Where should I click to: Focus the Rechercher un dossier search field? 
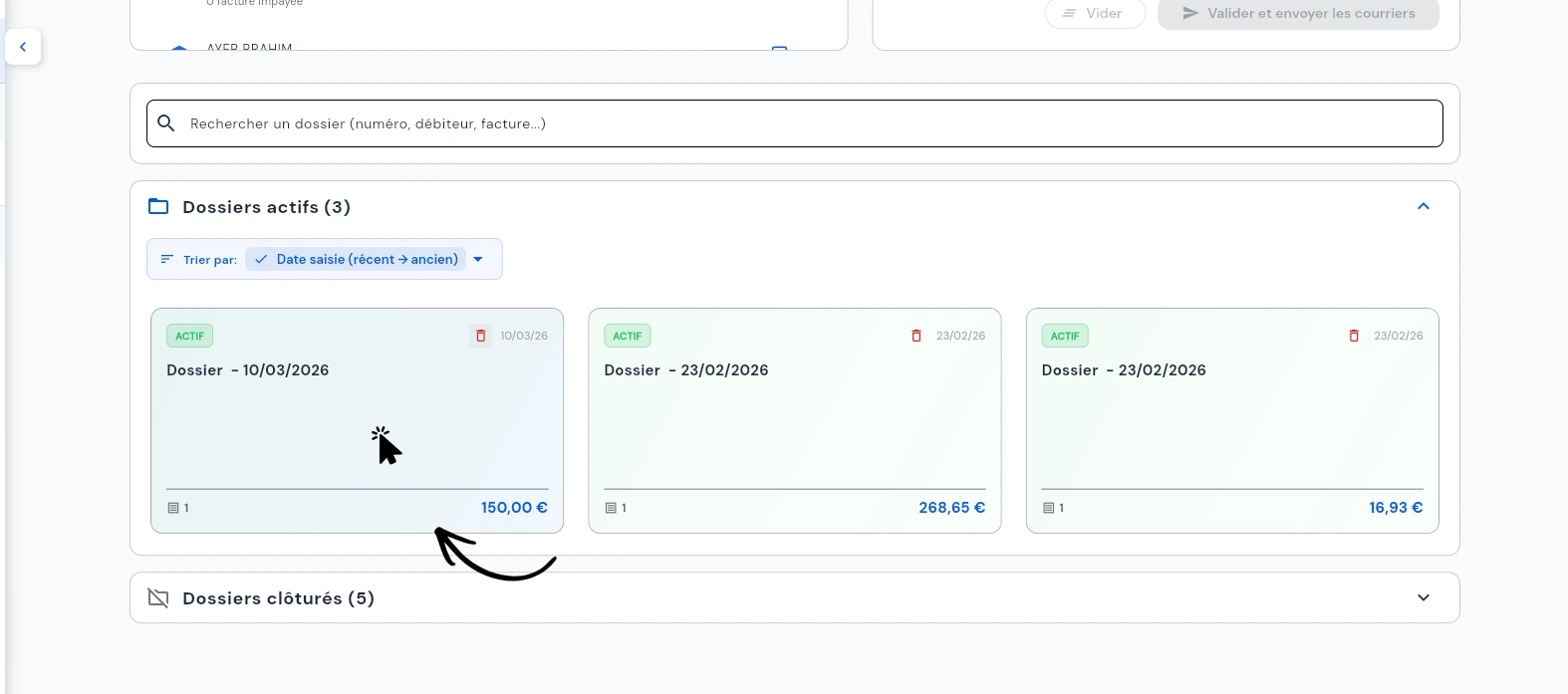click(797, 123)
